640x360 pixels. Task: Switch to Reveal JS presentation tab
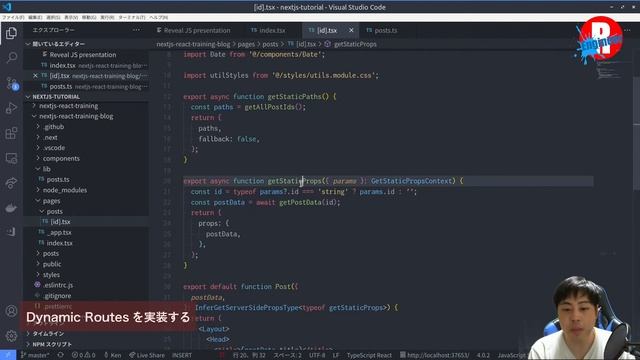pyautogui.click(x=193, y=31)
